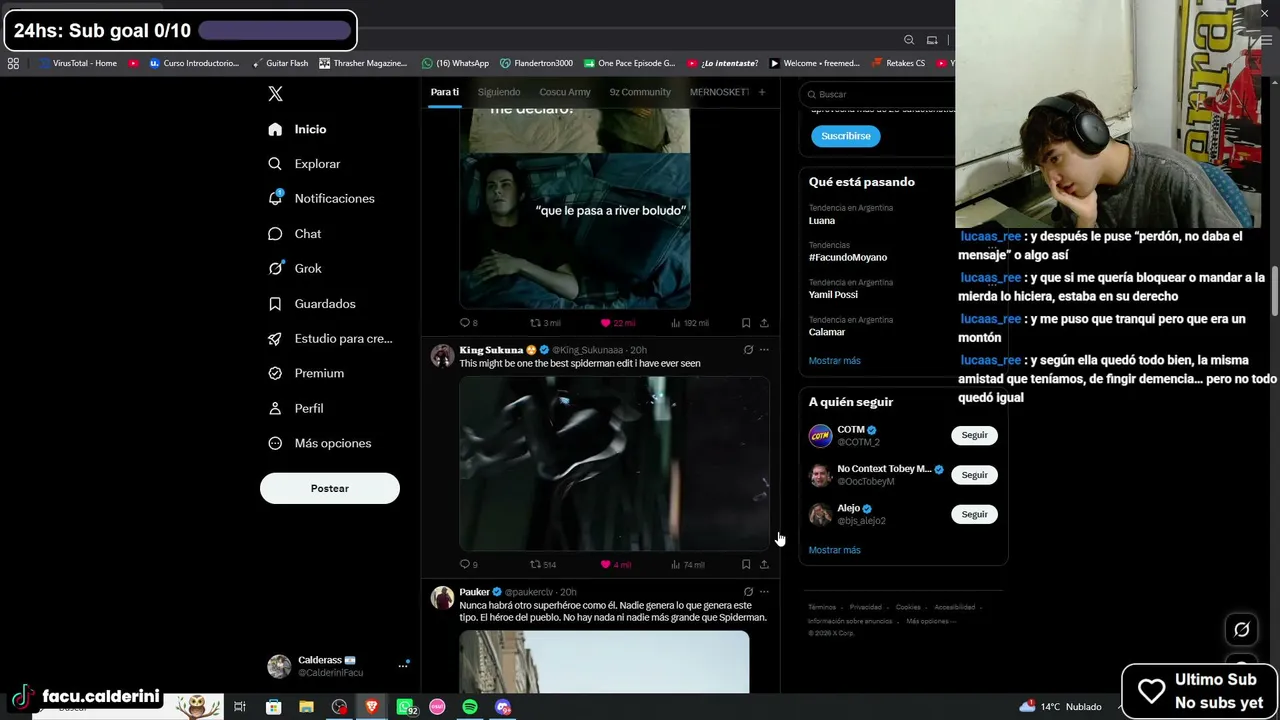Unlike the post with 22 mil likes
The image size is (1280, 720).
tap(617, 323)
